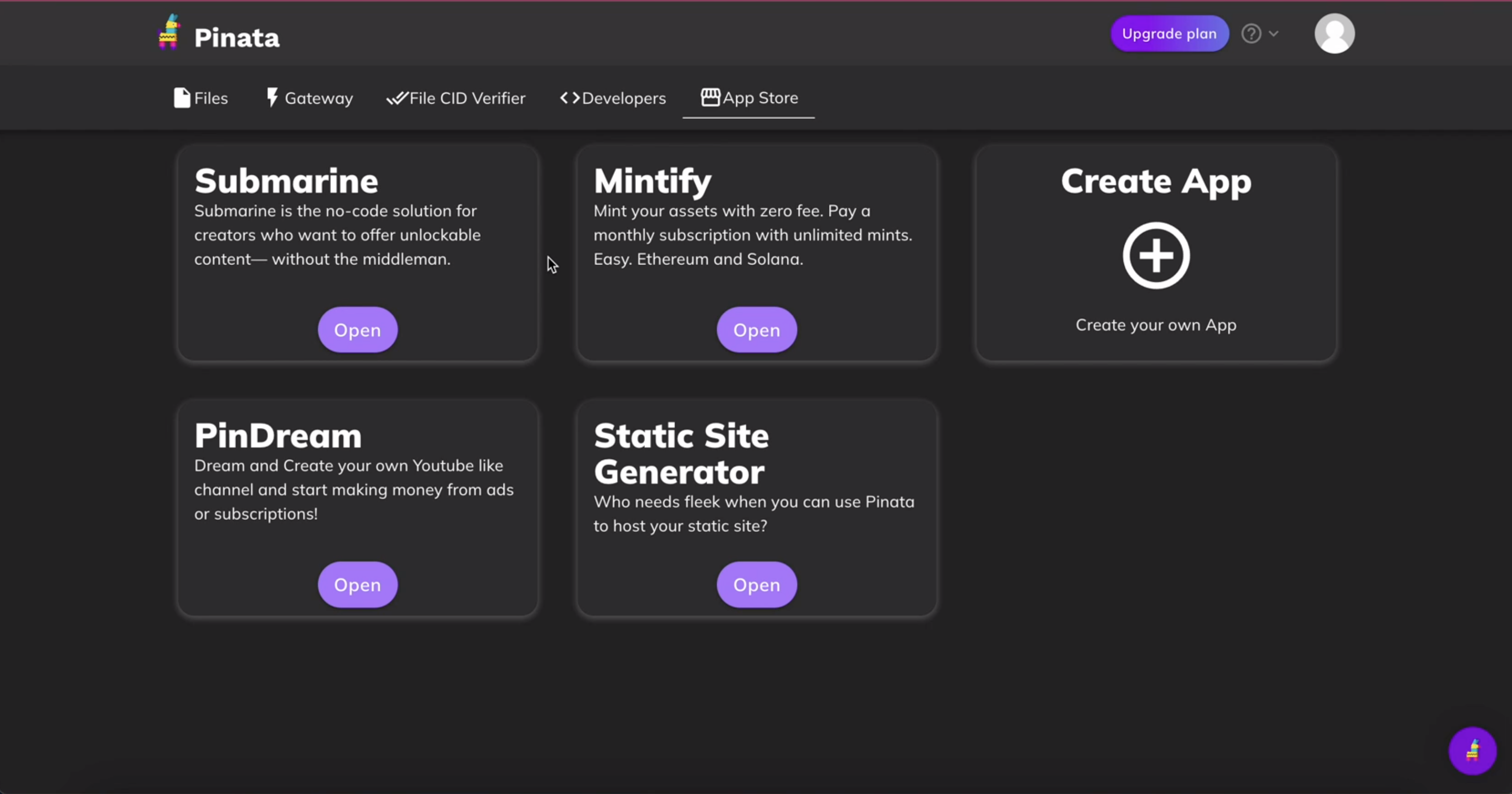Click the Pinata brand name text
Screen dimensions: 1512x794
click(237, 38)
